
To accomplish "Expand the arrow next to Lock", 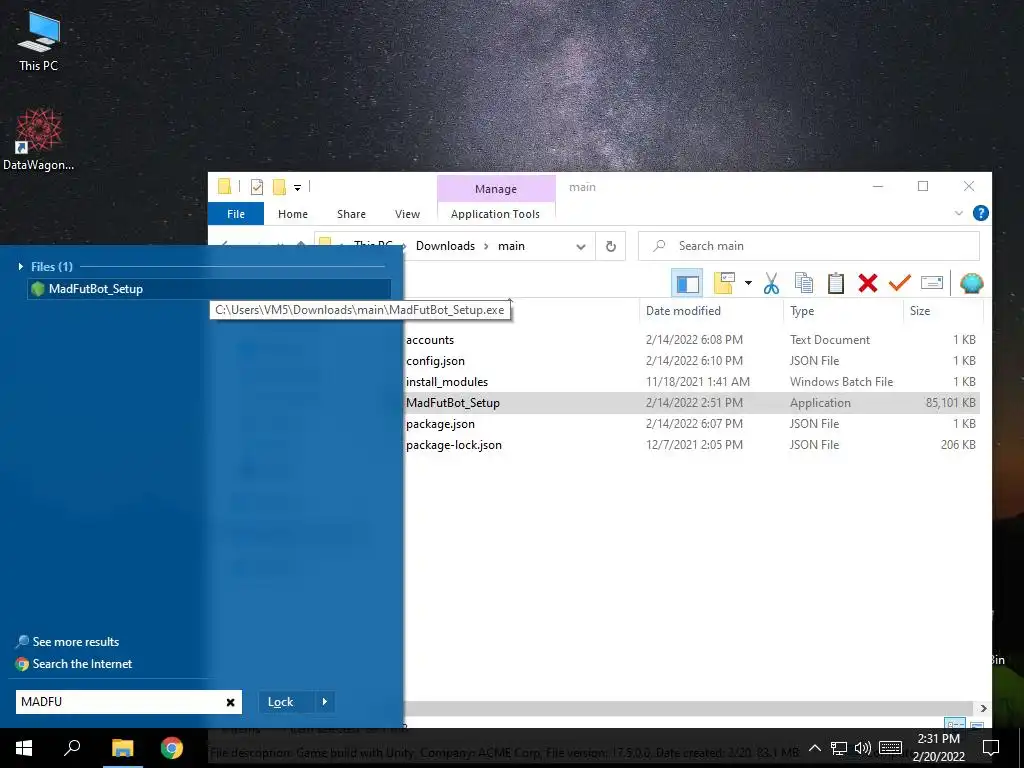I will (x=325, y=702).
